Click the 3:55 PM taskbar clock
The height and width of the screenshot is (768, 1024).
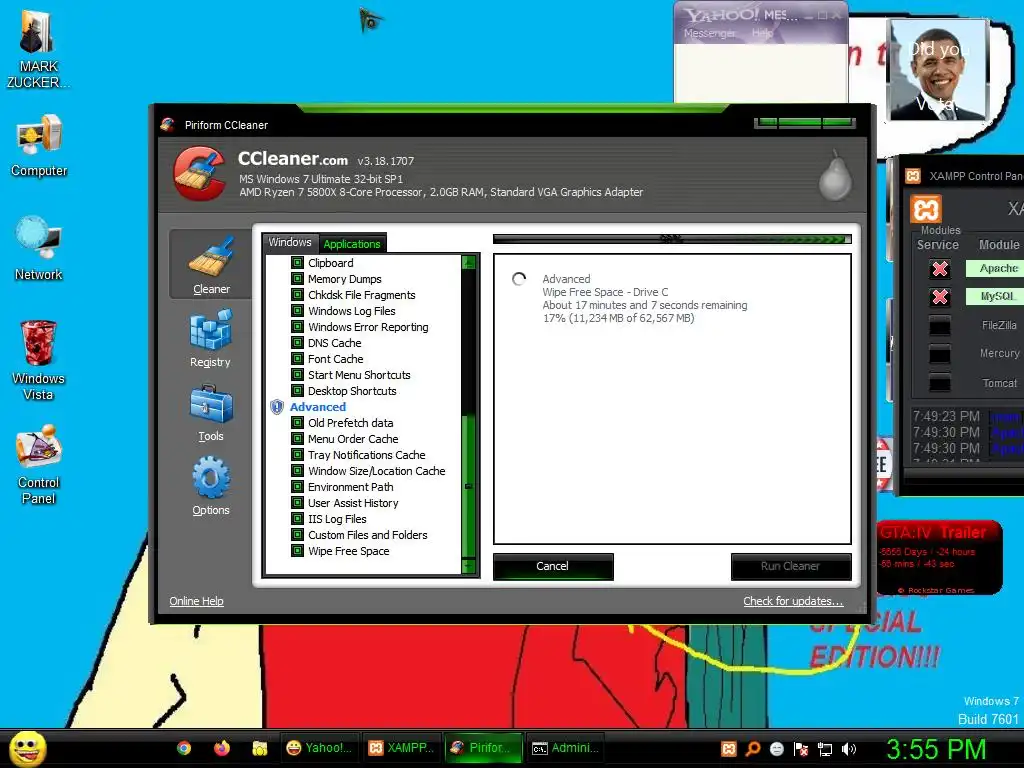(935, 749)
